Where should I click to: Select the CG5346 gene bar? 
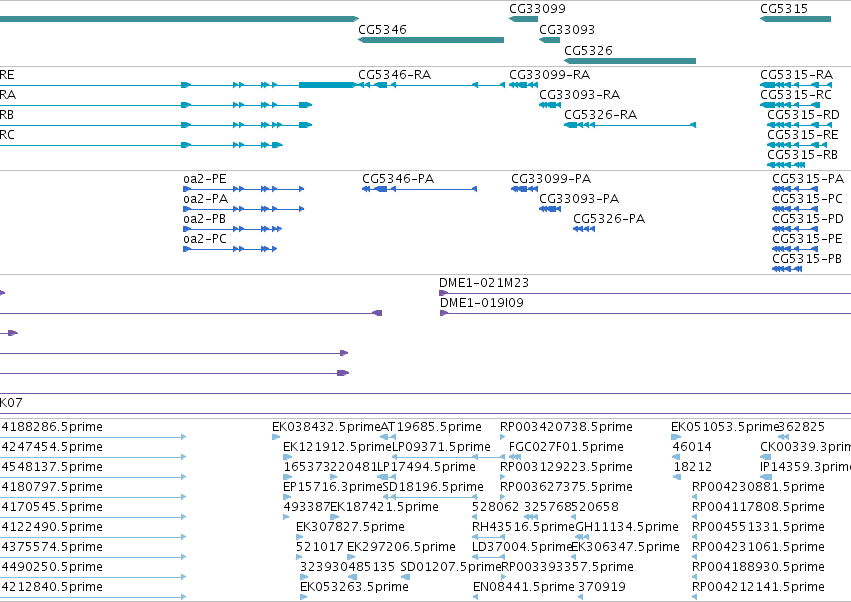[x=431, y=40]
